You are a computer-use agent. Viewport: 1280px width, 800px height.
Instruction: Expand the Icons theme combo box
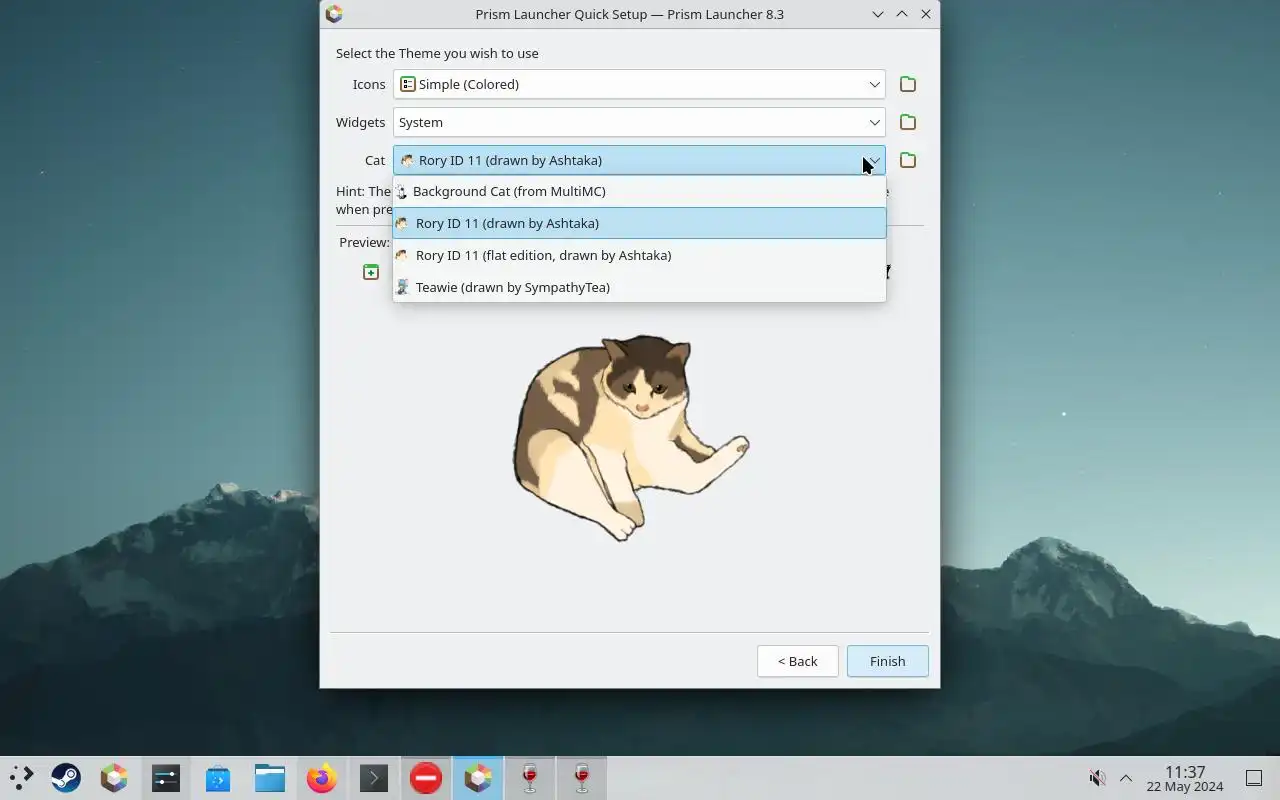point(639,84)
